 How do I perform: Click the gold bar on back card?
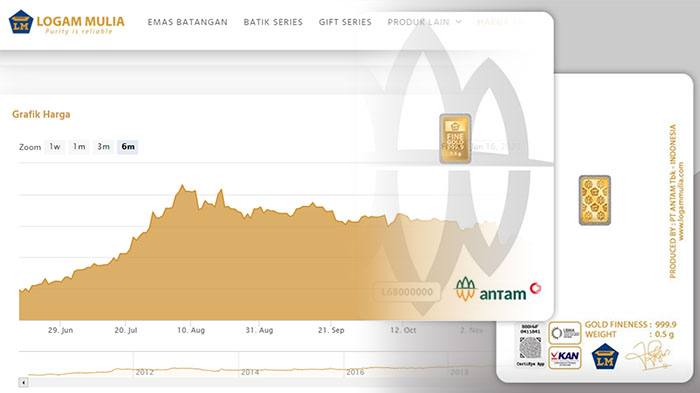point(595,200)
